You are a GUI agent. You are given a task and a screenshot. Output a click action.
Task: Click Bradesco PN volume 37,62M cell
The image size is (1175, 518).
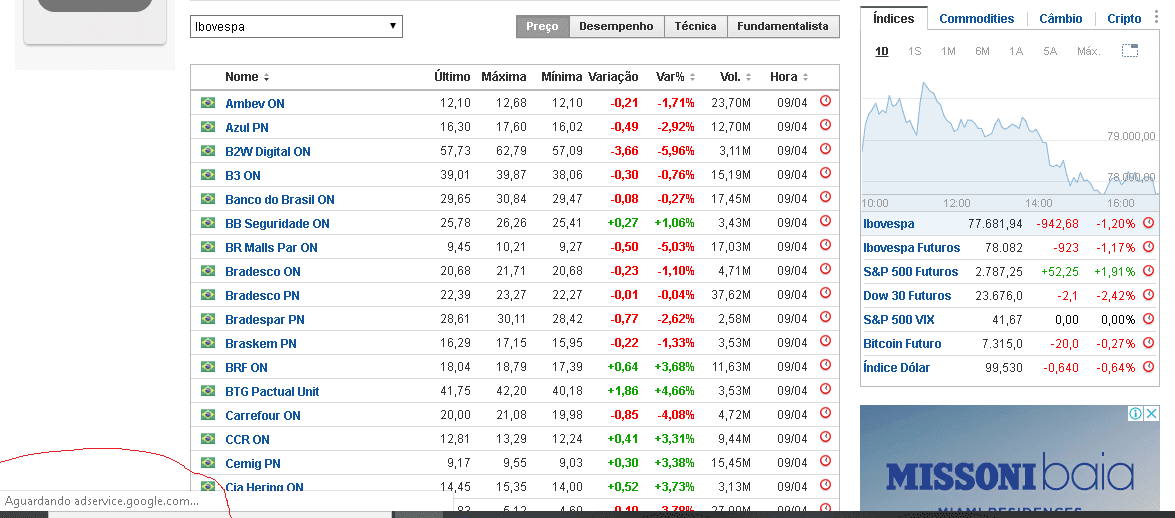coord(731,295)
